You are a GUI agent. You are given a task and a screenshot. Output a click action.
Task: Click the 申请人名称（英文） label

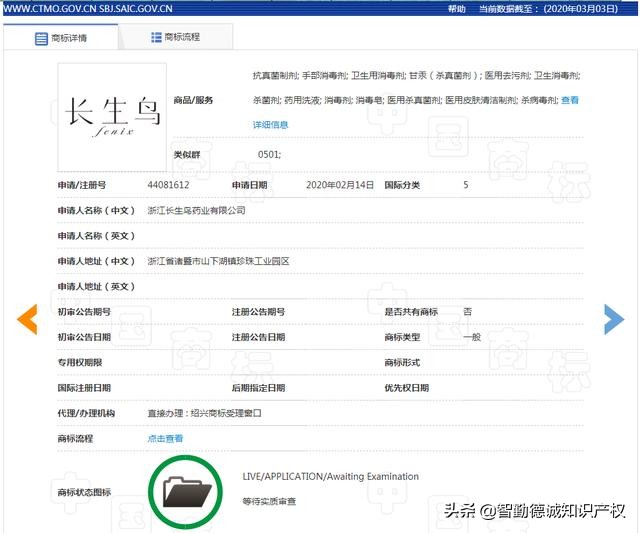point(96,235)
